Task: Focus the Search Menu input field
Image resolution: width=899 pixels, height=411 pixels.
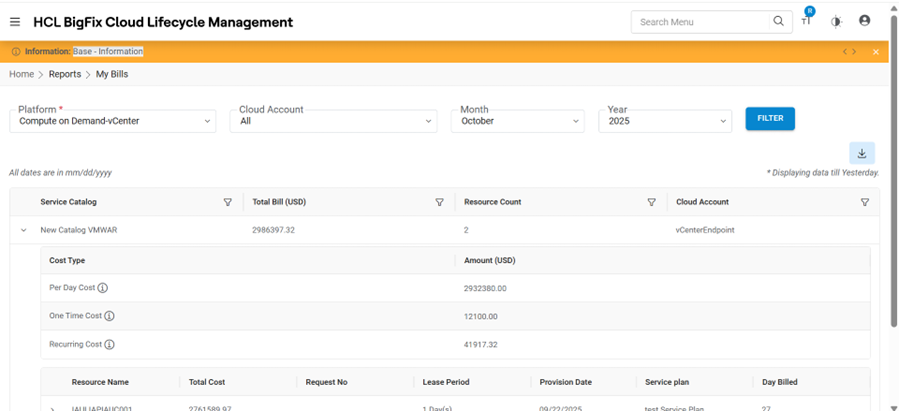Action: point(702,22)
